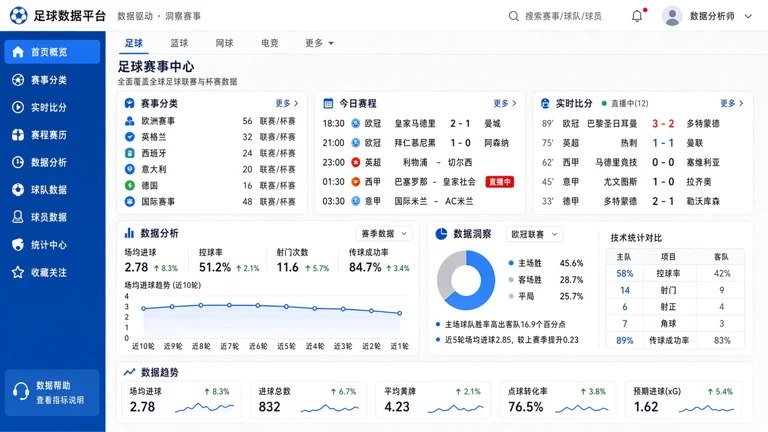Click the 进球总数 832 trend card

pos(308,400)
